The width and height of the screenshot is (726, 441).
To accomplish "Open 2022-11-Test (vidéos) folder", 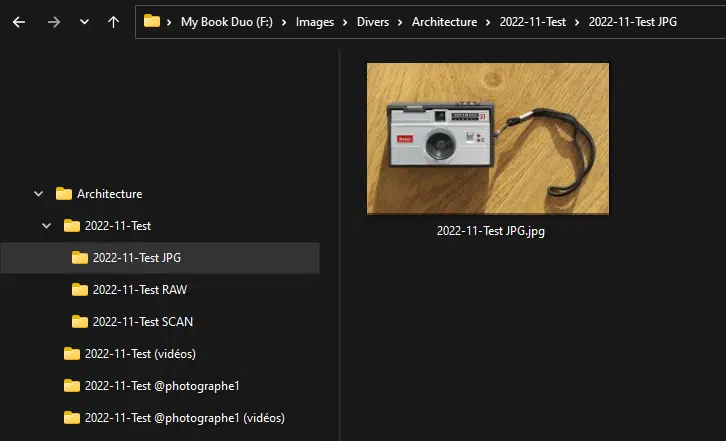I will (x=140, y=353).
